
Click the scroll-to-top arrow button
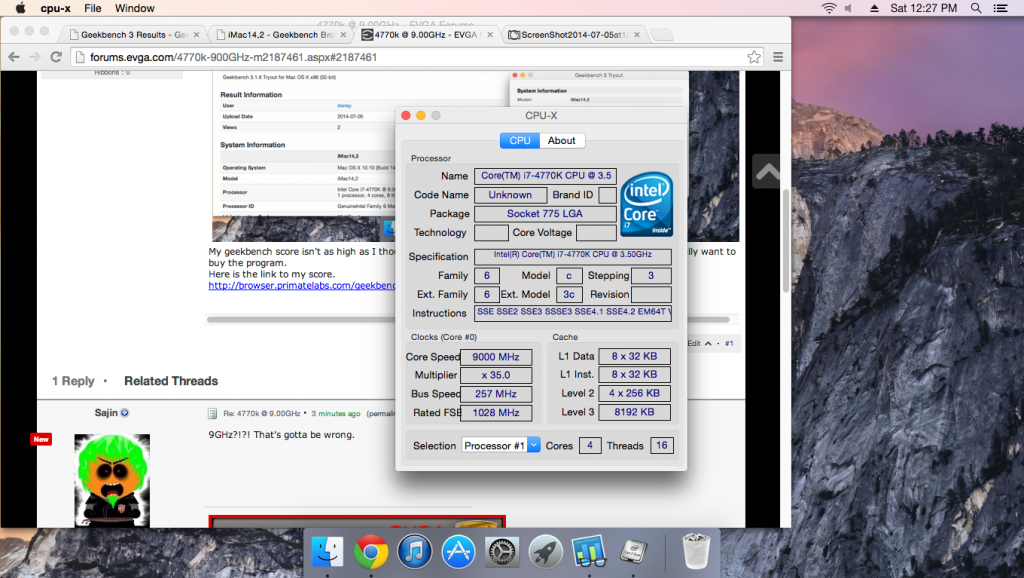[768, 172]
